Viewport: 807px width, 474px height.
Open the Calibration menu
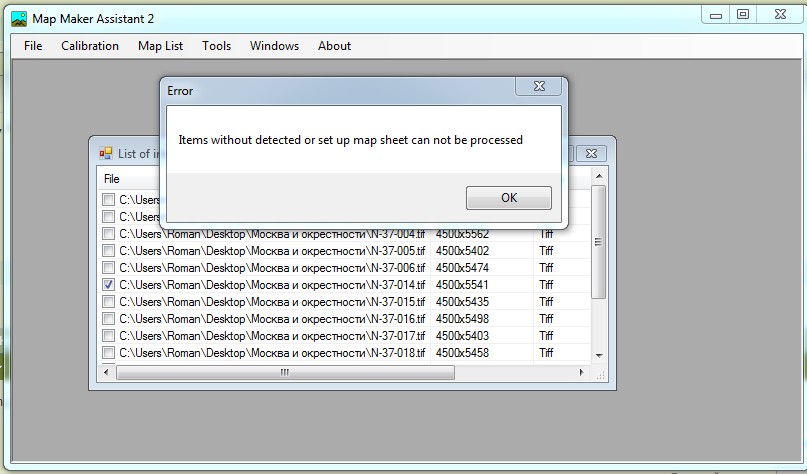[x=90, y=46]
